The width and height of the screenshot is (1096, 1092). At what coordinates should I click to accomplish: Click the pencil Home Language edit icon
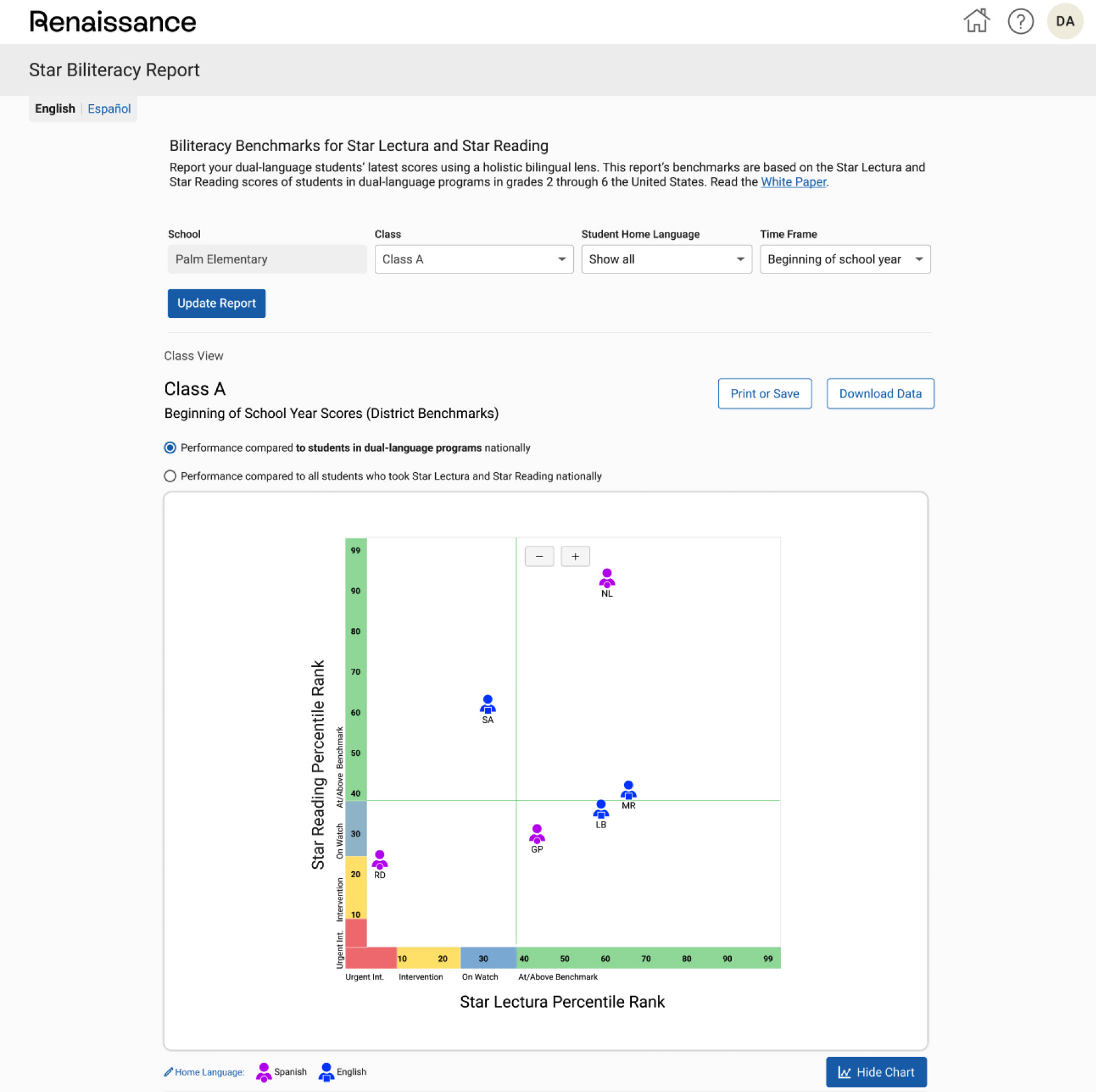coord(169,1072)
